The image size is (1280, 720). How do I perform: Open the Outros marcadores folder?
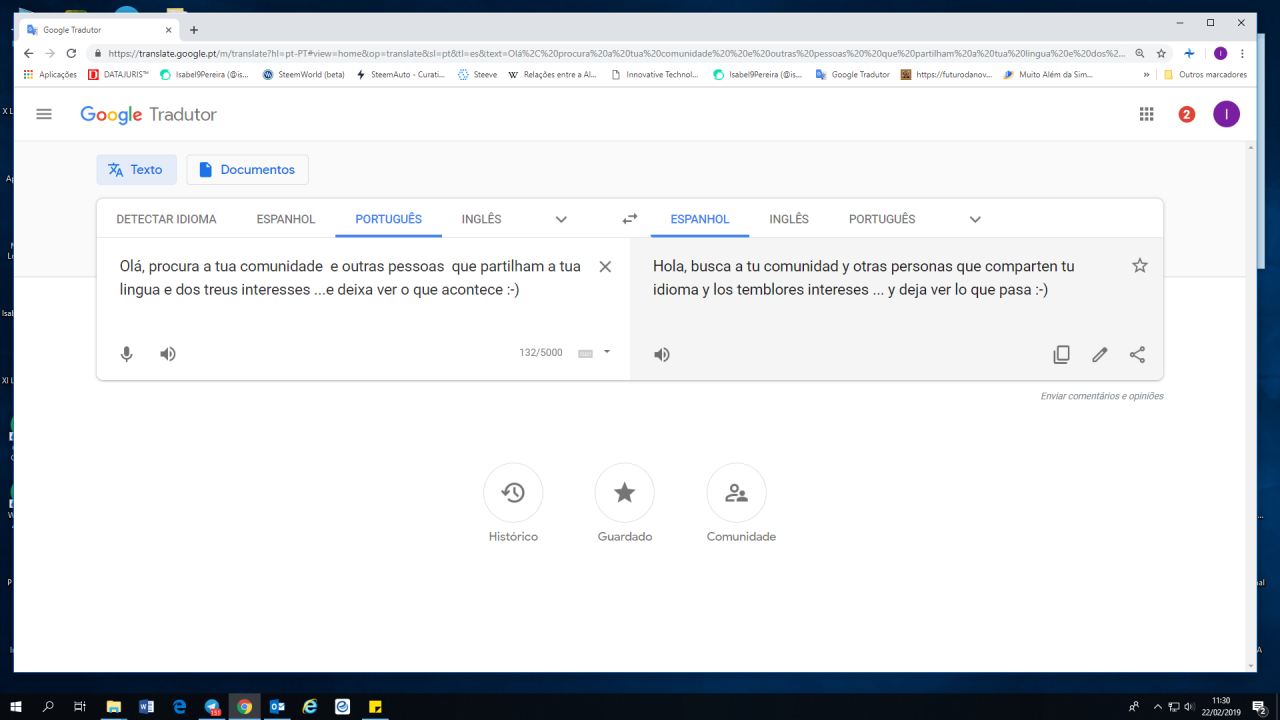(1205, 75)
